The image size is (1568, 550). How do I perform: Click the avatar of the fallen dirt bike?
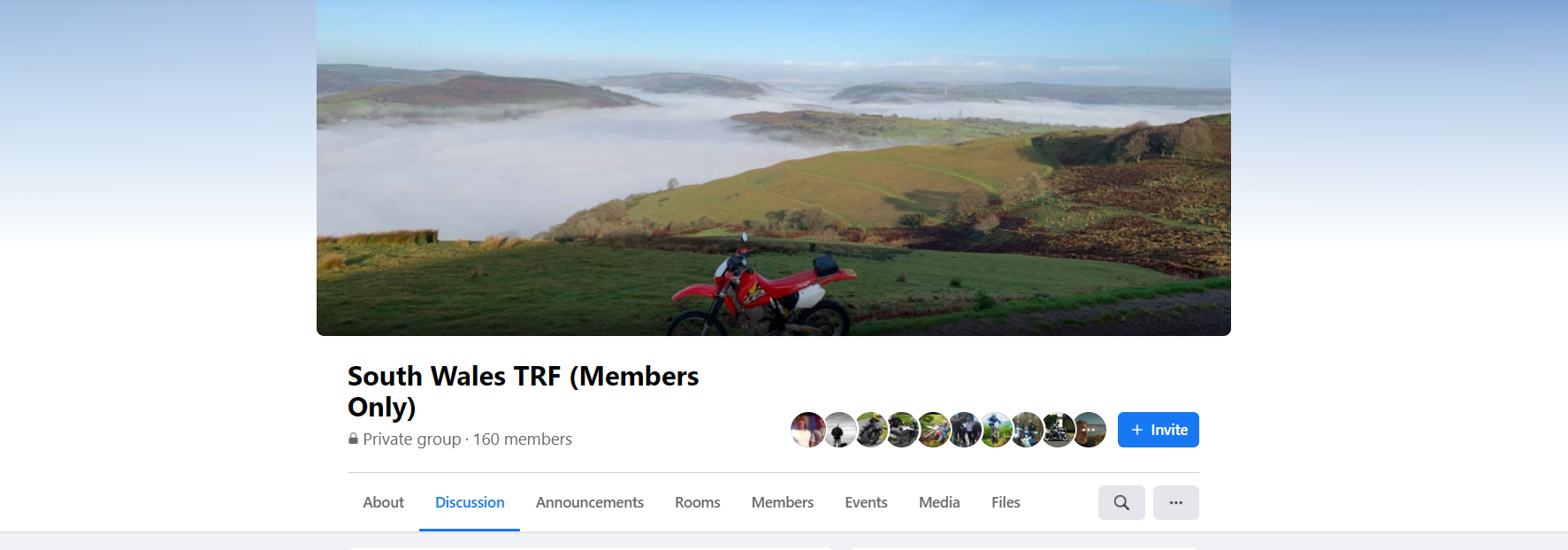coord(934,430)
